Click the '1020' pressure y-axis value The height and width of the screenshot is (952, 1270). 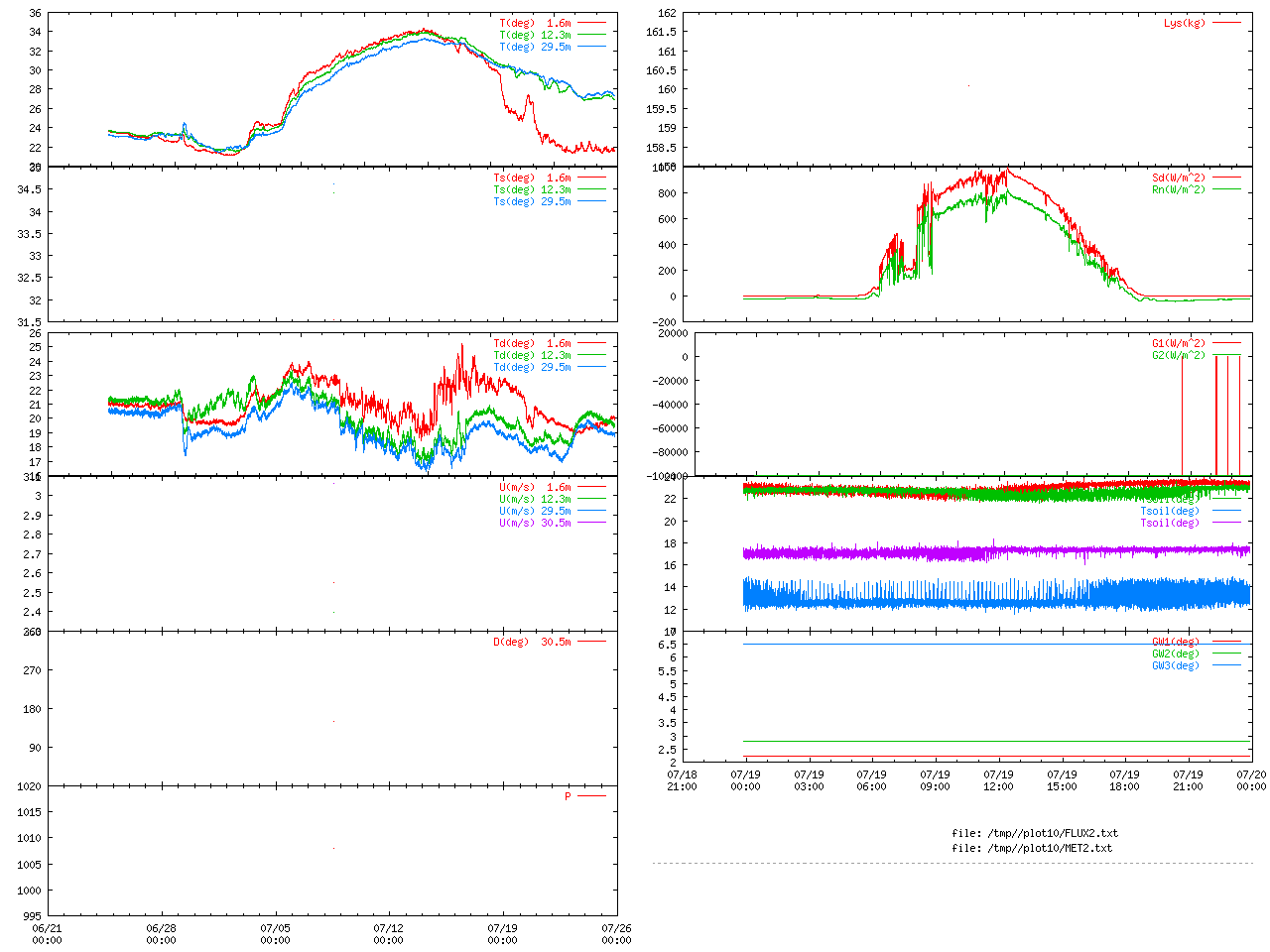coord(30,786)
